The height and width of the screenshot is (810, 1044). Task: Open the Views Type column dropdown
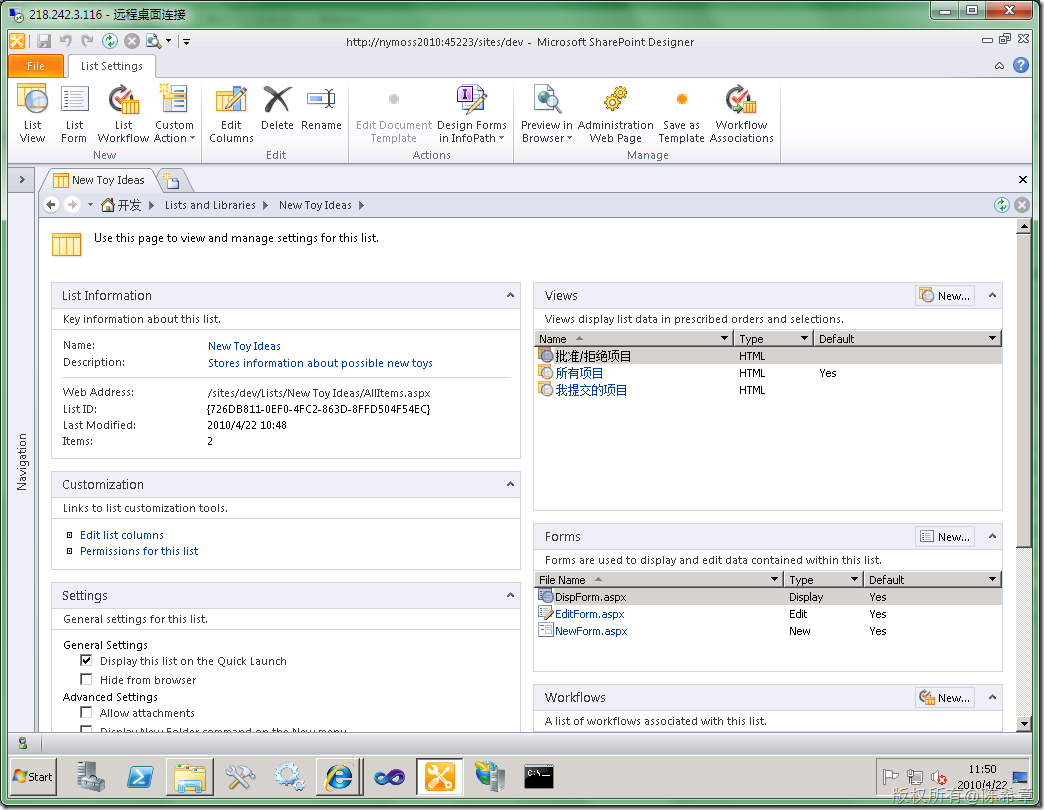(x=804, y=338)
